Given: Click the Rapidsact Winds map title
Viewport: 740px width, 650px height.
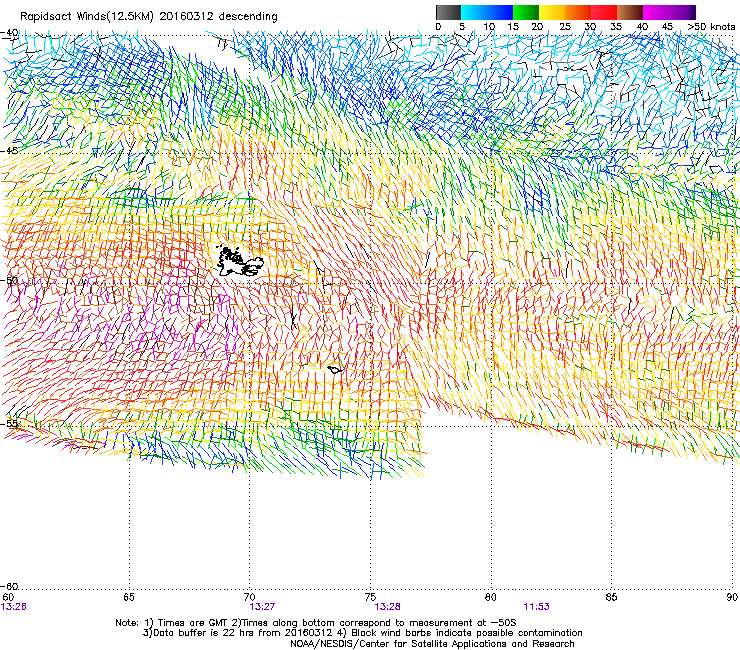Looking at the screenshot, I should 149,17.
